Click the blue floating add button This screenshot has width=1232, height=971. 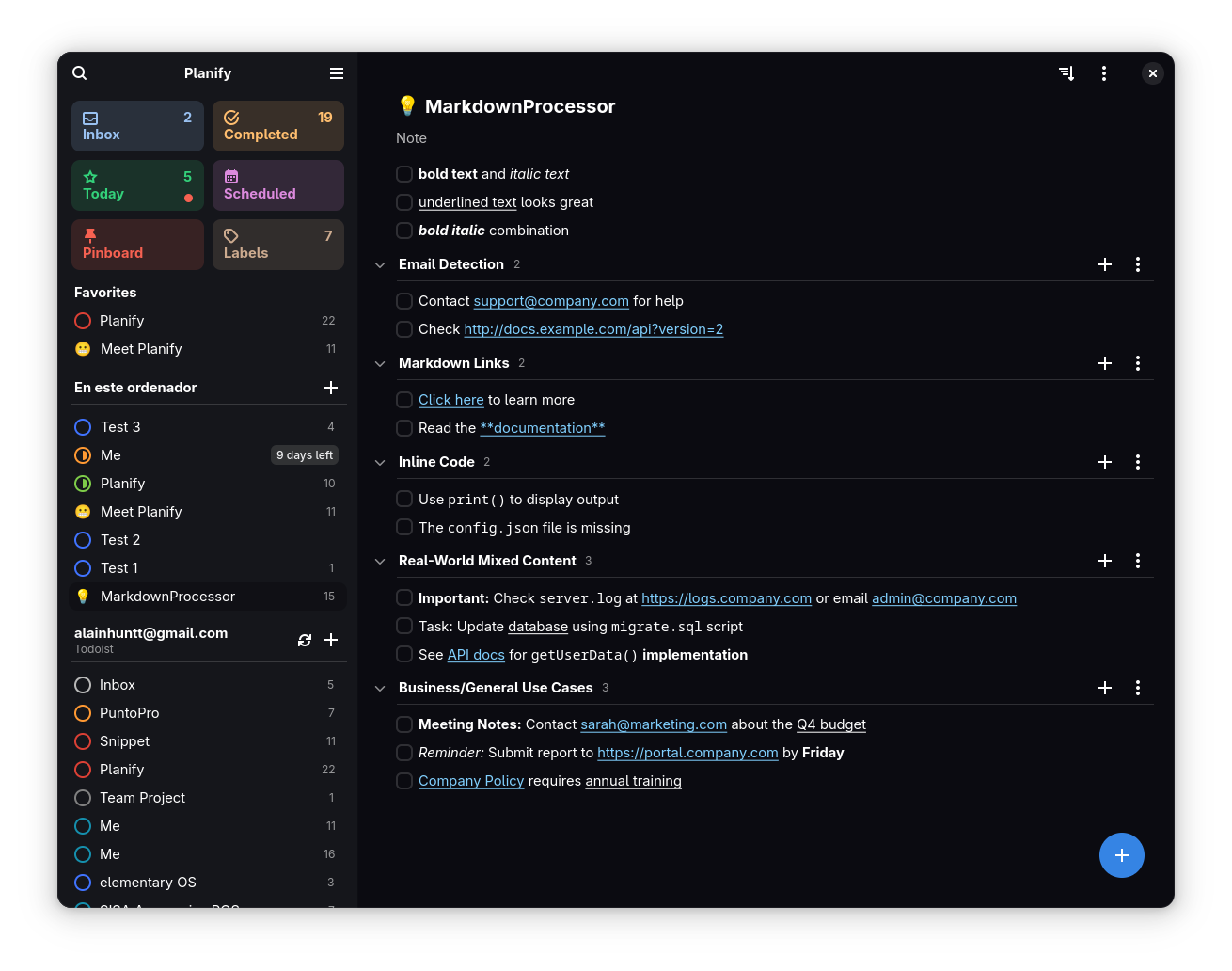point(1121,855)
